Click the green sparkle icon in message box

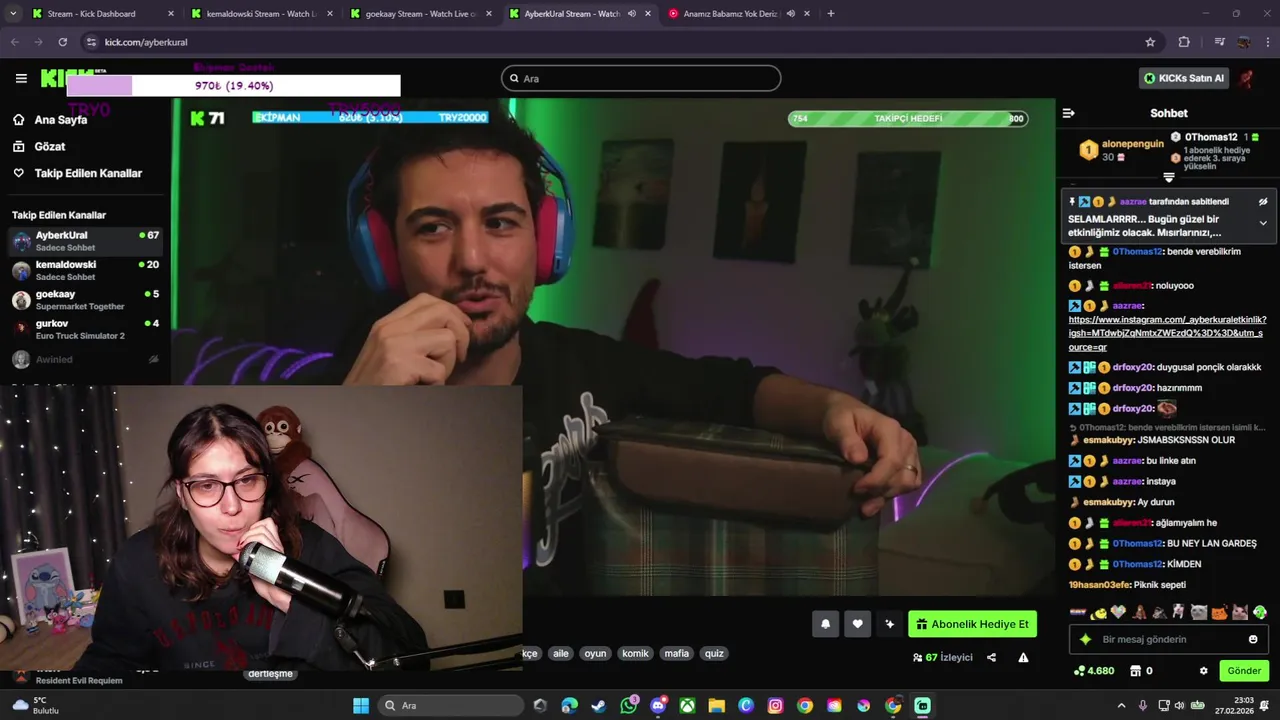point(1086,639)
